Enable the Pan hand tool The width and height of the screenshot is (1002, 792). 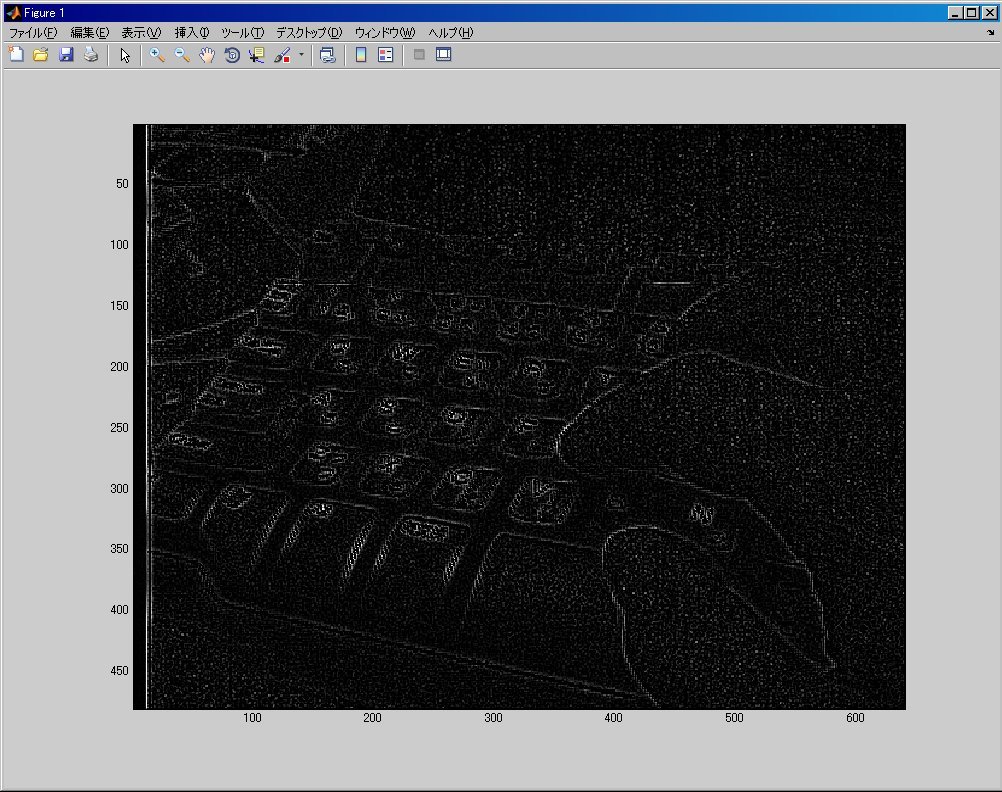pyautogui.click(x=207, y=55)
